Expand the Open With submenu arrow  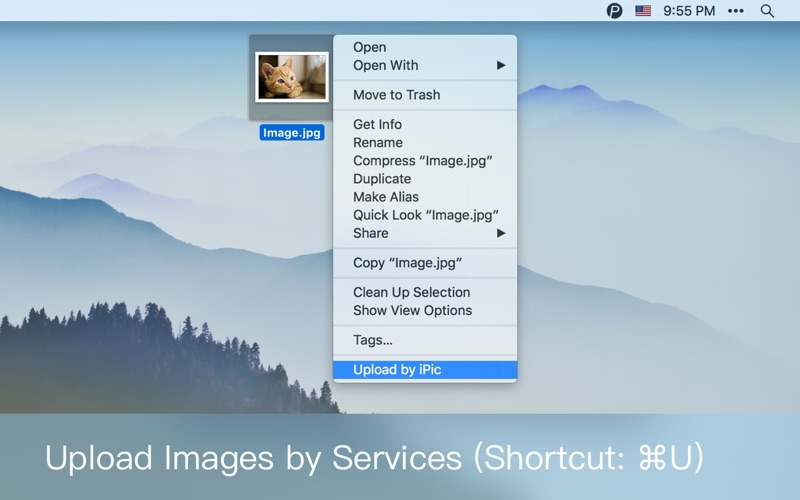tap(501, 65)
